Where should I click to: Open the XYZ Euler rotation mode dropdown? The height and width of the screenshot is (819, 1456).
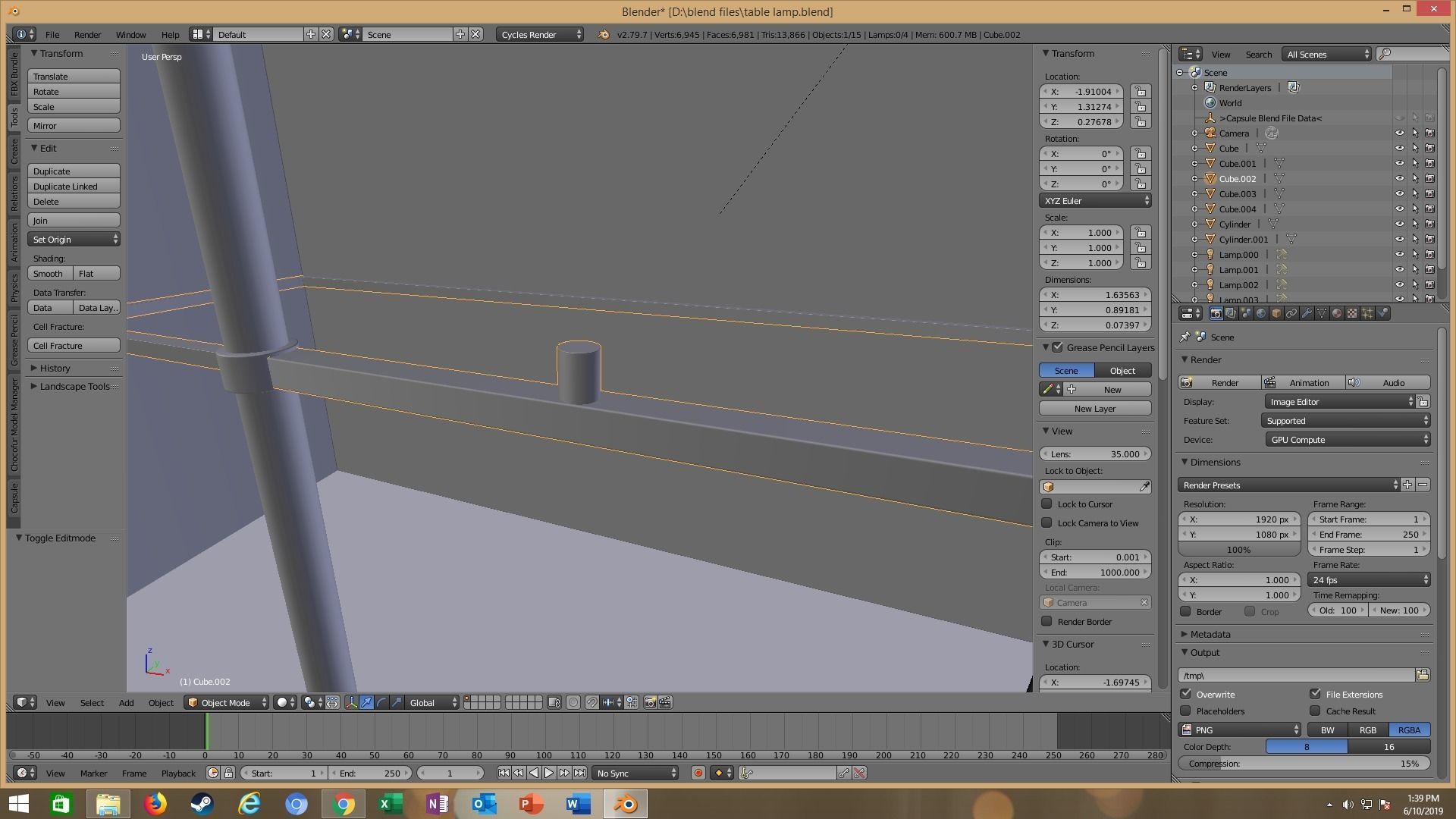pyautogui.click(x=1096, y=201)
